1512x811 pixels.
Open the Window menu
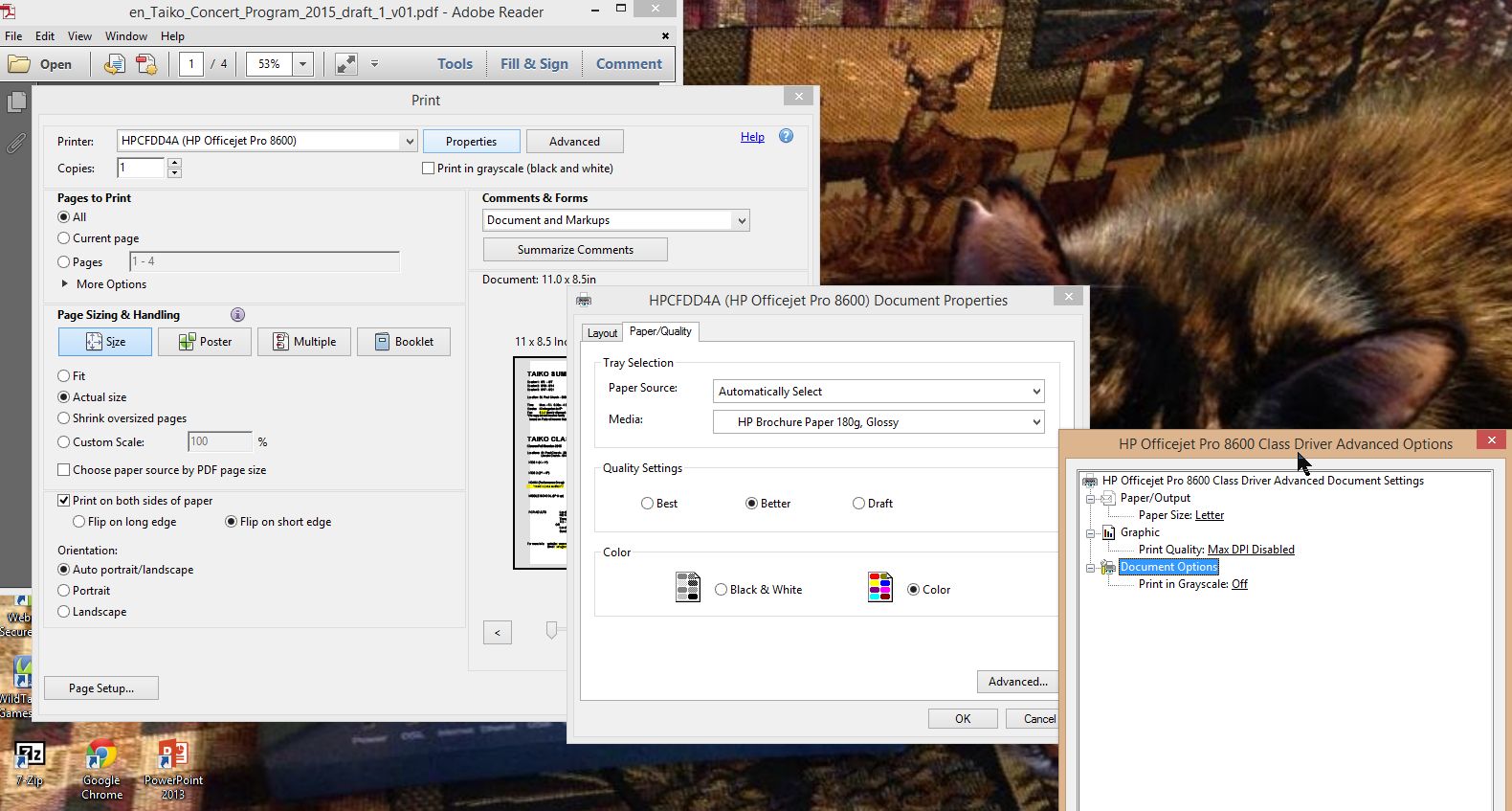(x=125, y=36)
